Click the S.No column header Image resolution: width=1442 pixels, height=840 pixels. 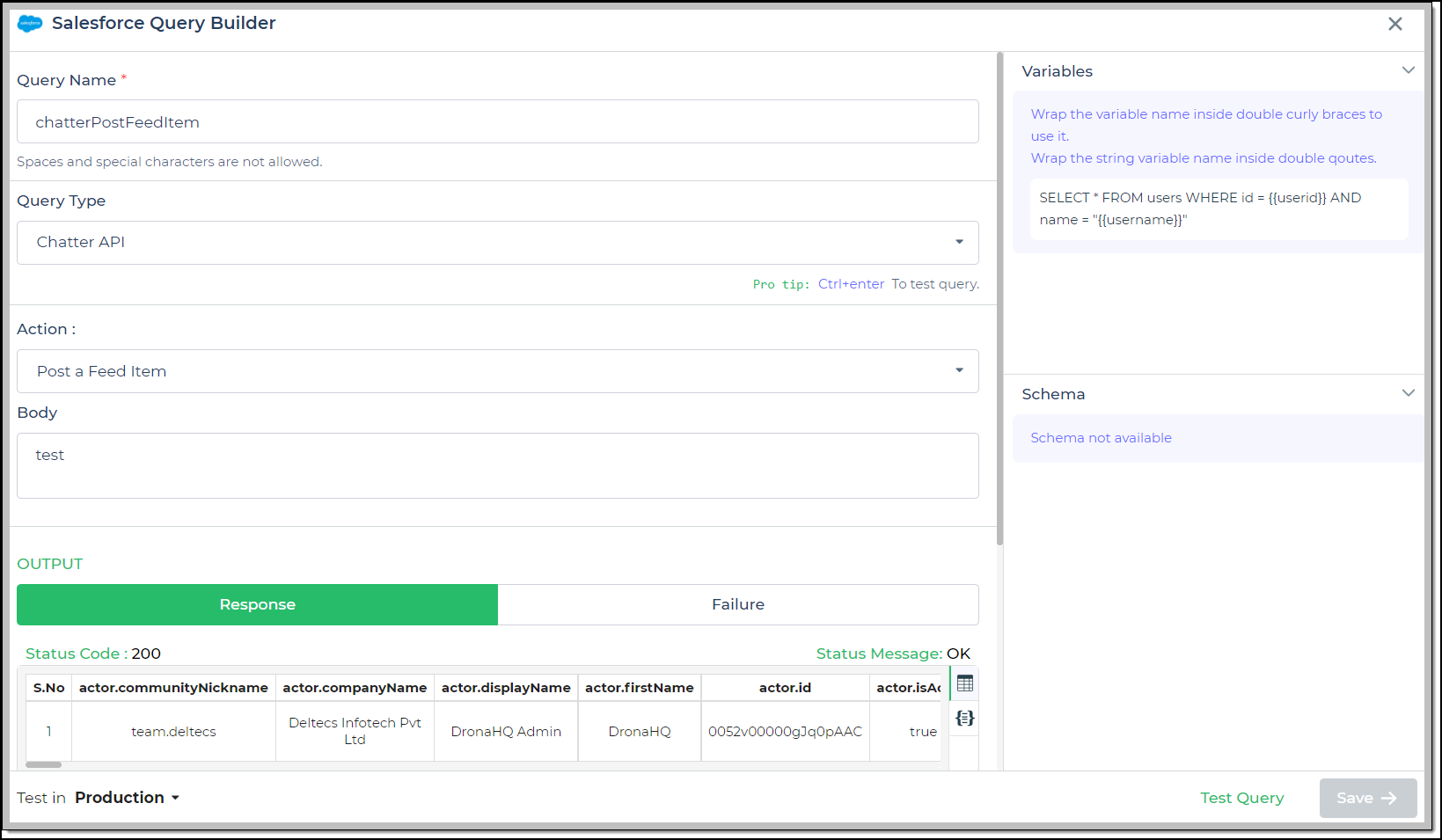(49, 688)
